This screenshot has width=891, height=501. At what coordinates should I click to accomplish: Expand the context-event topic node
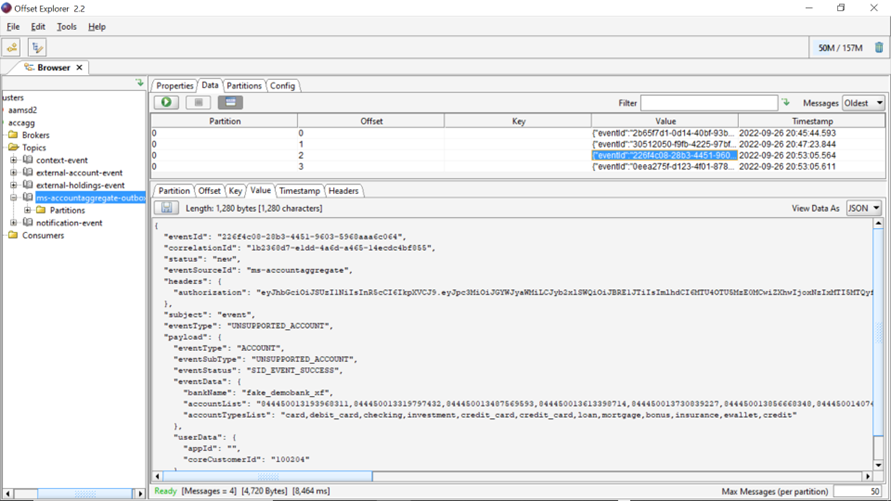point(14,160)
